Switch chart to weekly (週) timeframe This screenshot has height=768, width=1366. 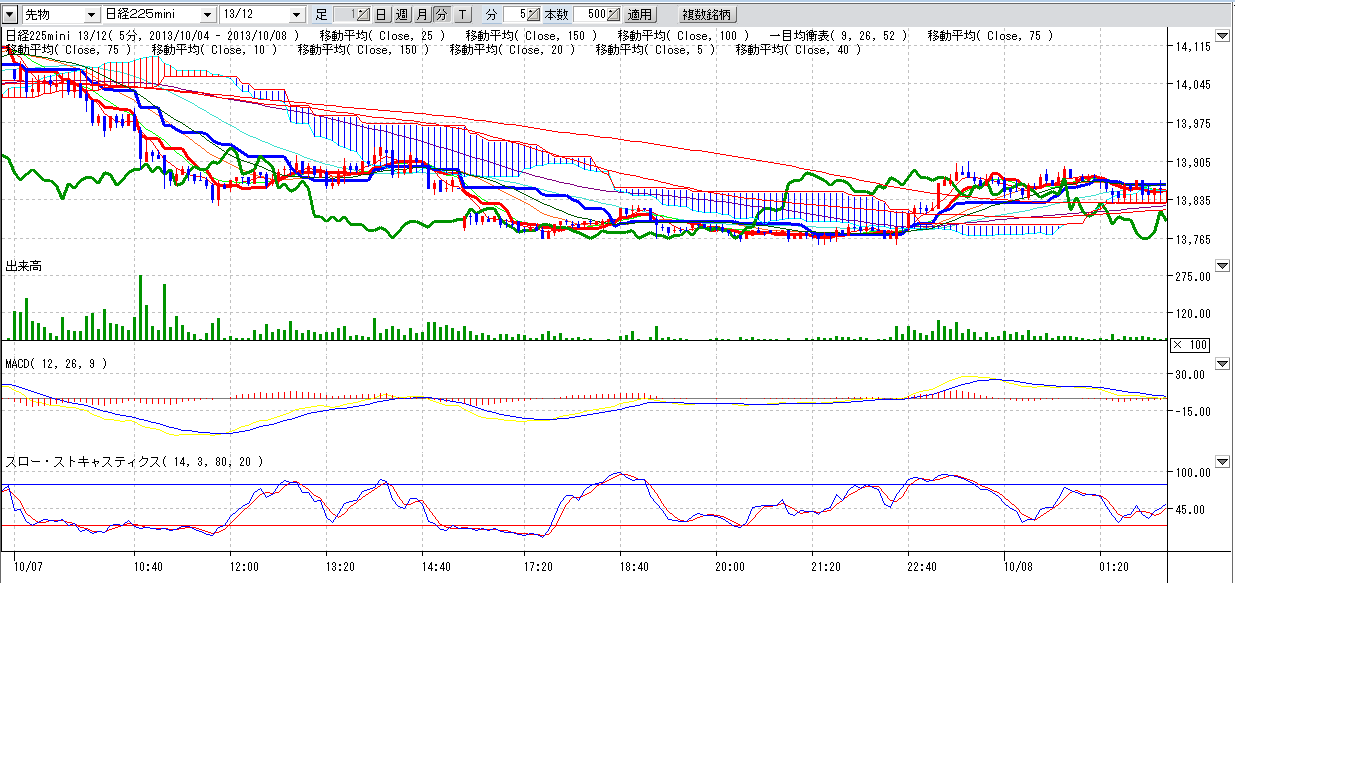coord(401,15)
